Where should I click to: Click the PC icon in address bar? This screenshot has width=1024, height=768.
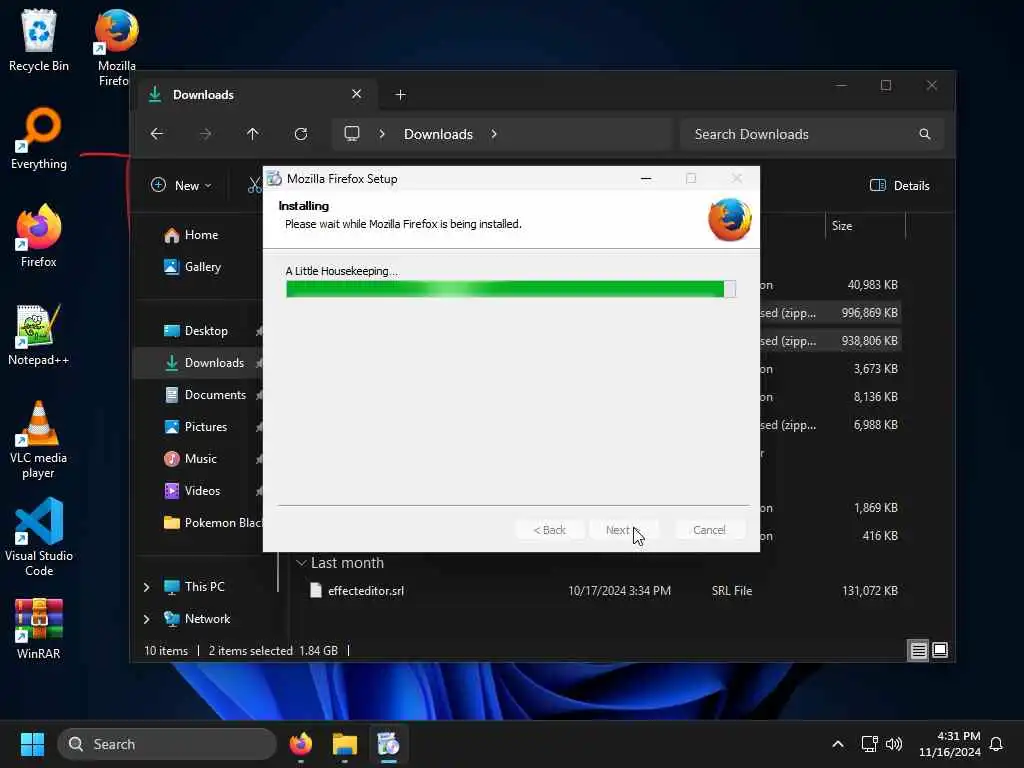coord(352,134)
